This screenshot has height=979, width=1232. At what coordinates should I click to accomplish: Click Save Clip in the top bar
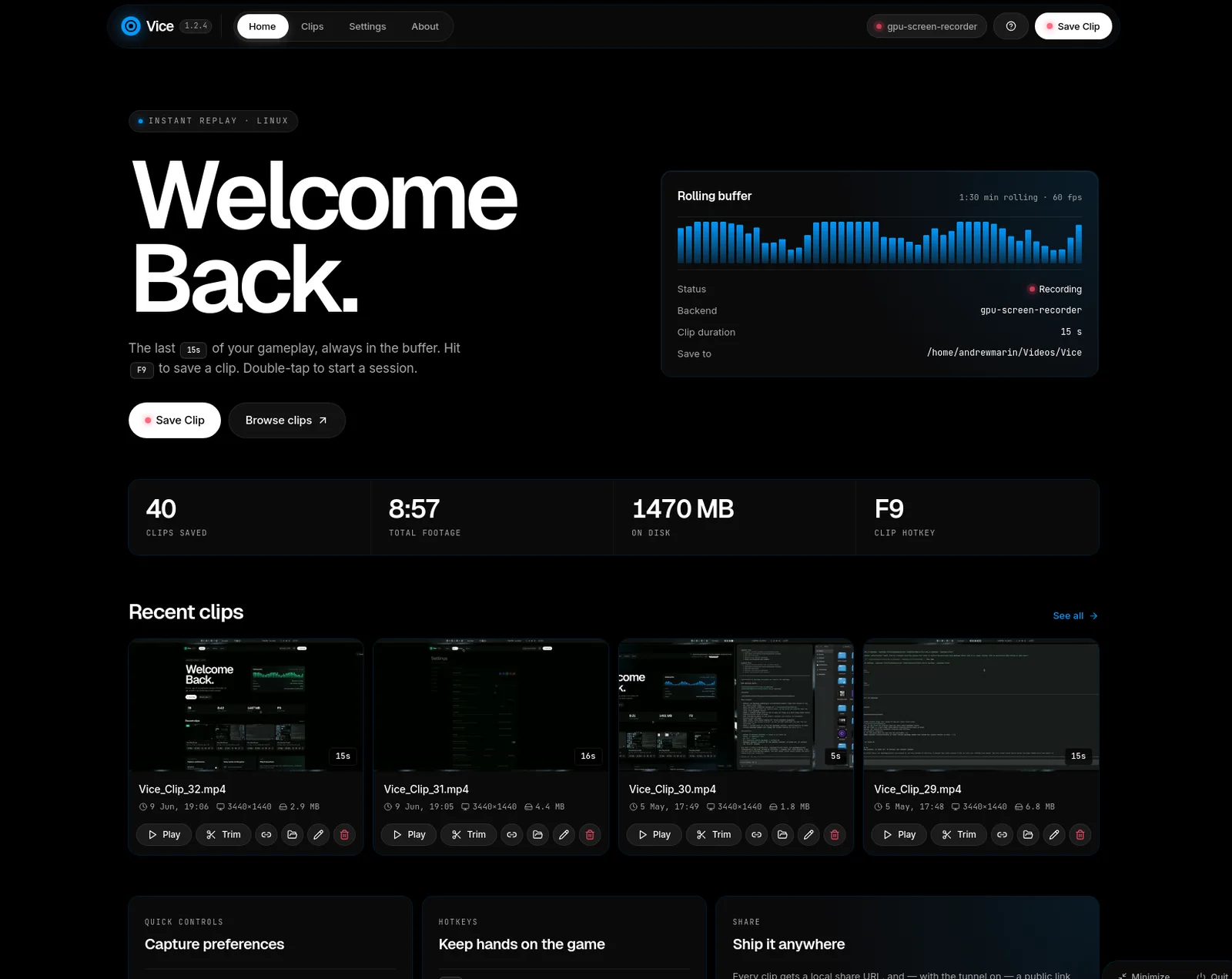click(x=1073, y=26)
